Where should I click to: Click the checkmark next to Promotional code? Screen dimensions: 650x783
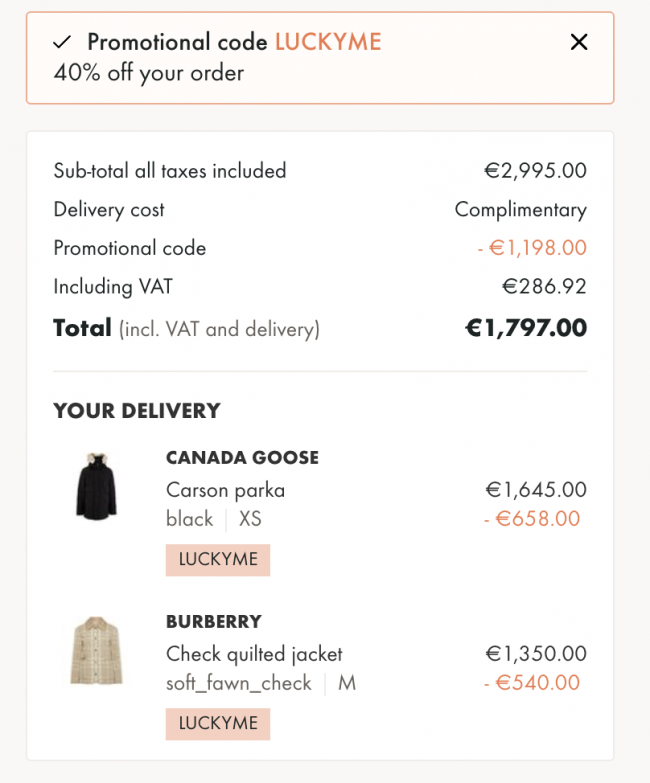coord(62,42)
